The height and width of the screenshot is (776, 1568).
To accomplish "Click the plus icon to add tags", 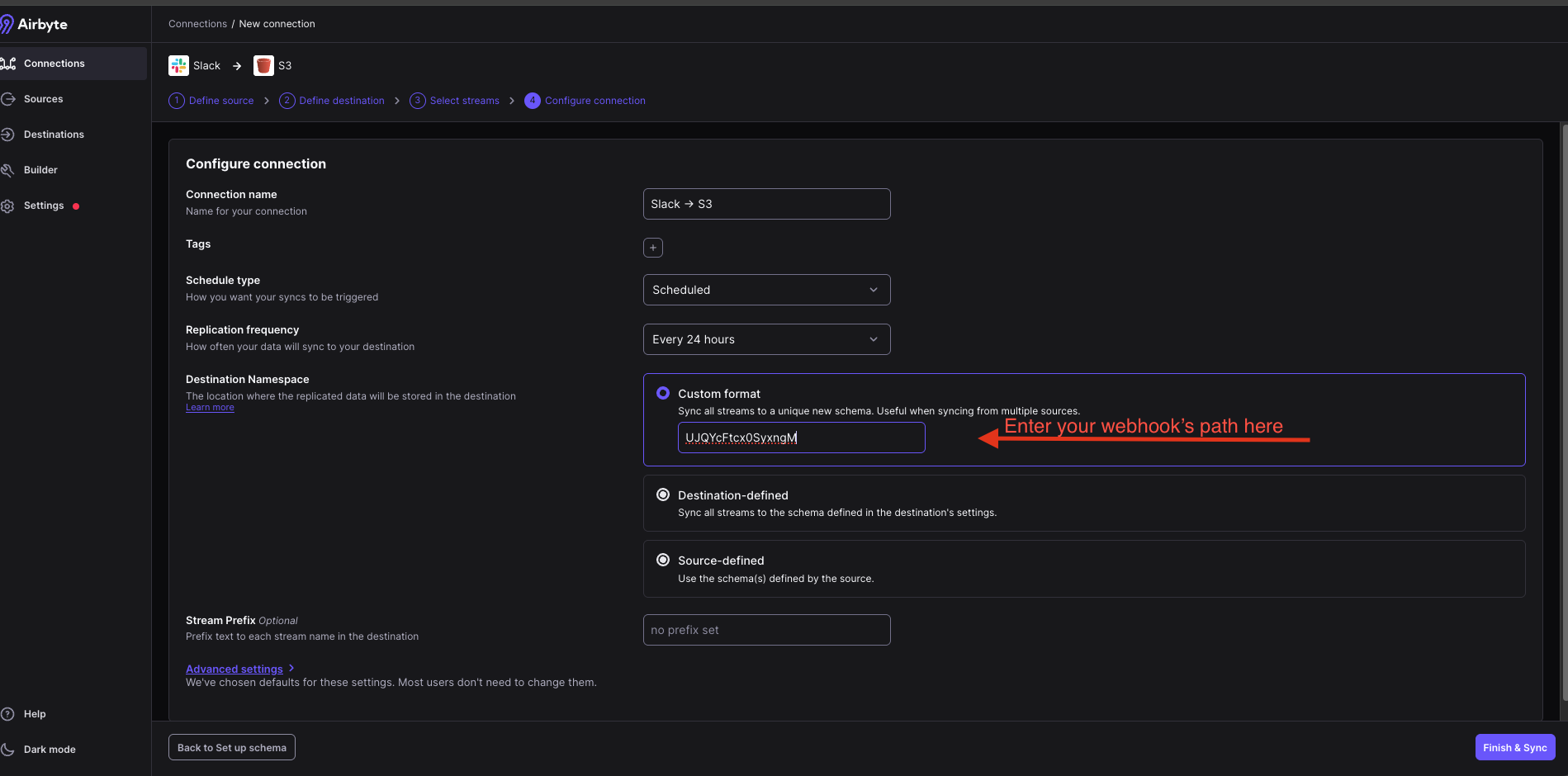I will click(652, 248).
